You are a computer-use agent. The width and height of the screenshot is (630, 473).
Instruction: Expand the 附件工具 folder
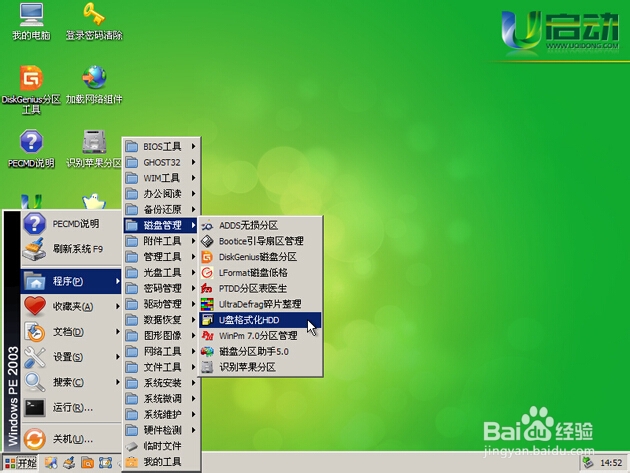161,241
